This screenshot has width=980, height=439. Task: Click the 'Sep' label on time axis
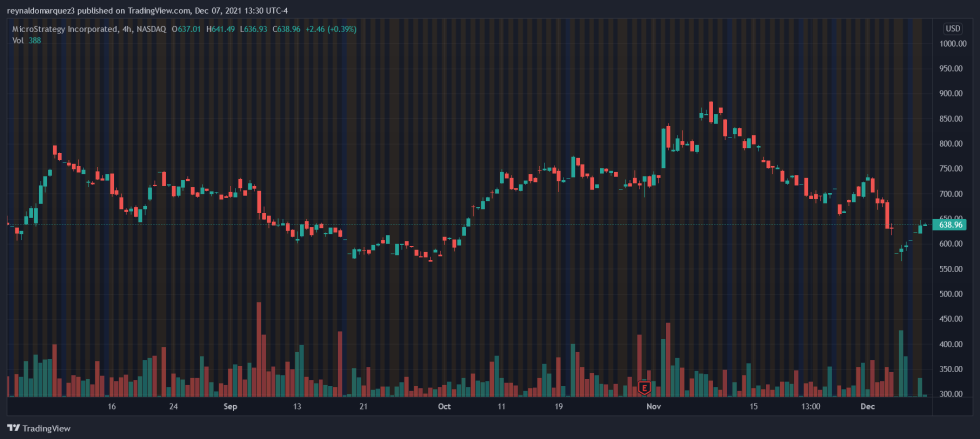click(x=230, y=407)
